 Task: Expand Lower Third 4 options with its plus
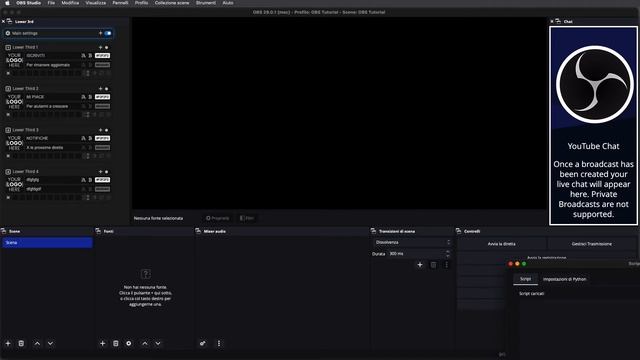pyautogui.click(x=100, y=171)
